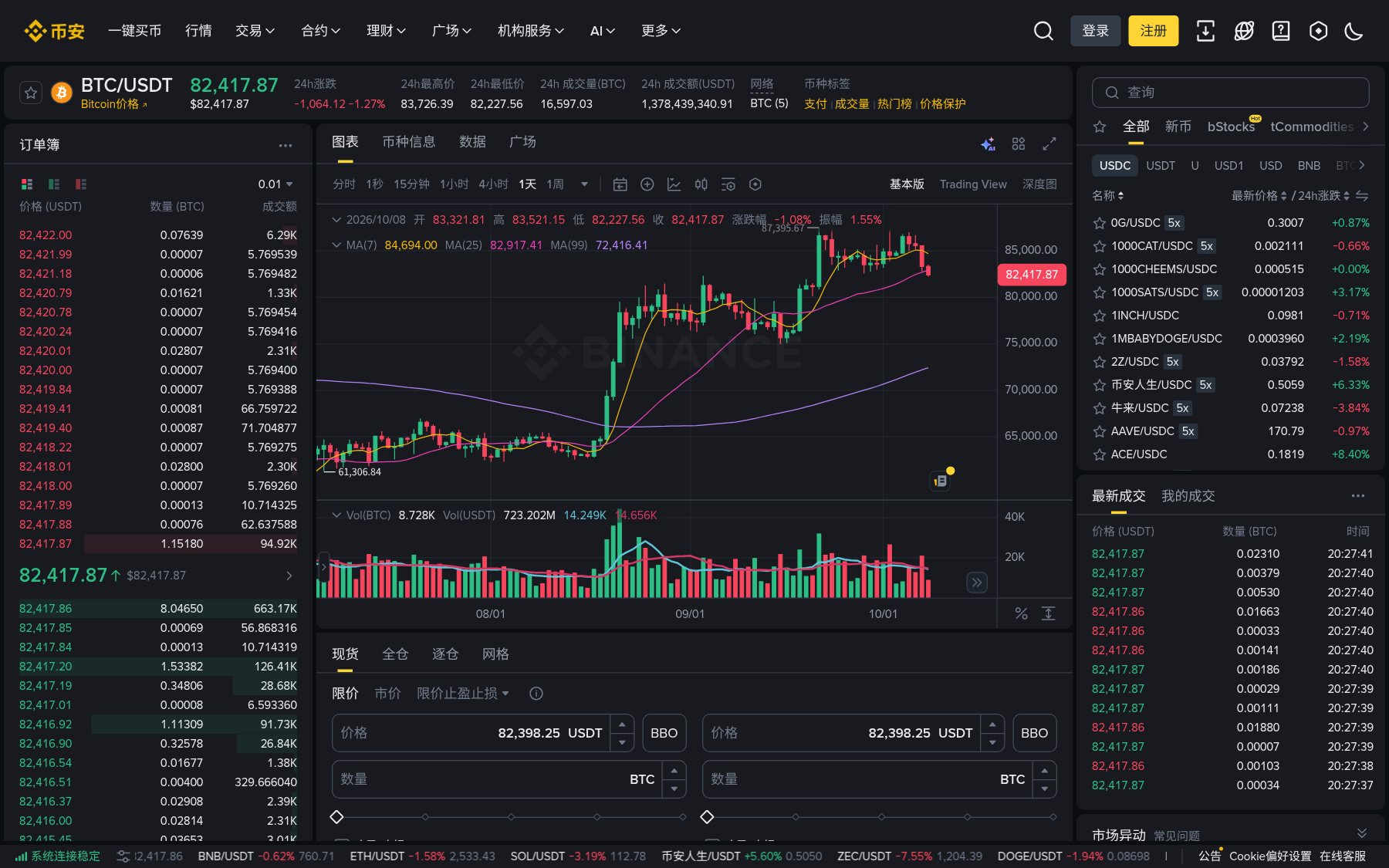Viewport: 1389px width, 868px height.
Task: Click buy amount slider handle
Action: point(336,817)
